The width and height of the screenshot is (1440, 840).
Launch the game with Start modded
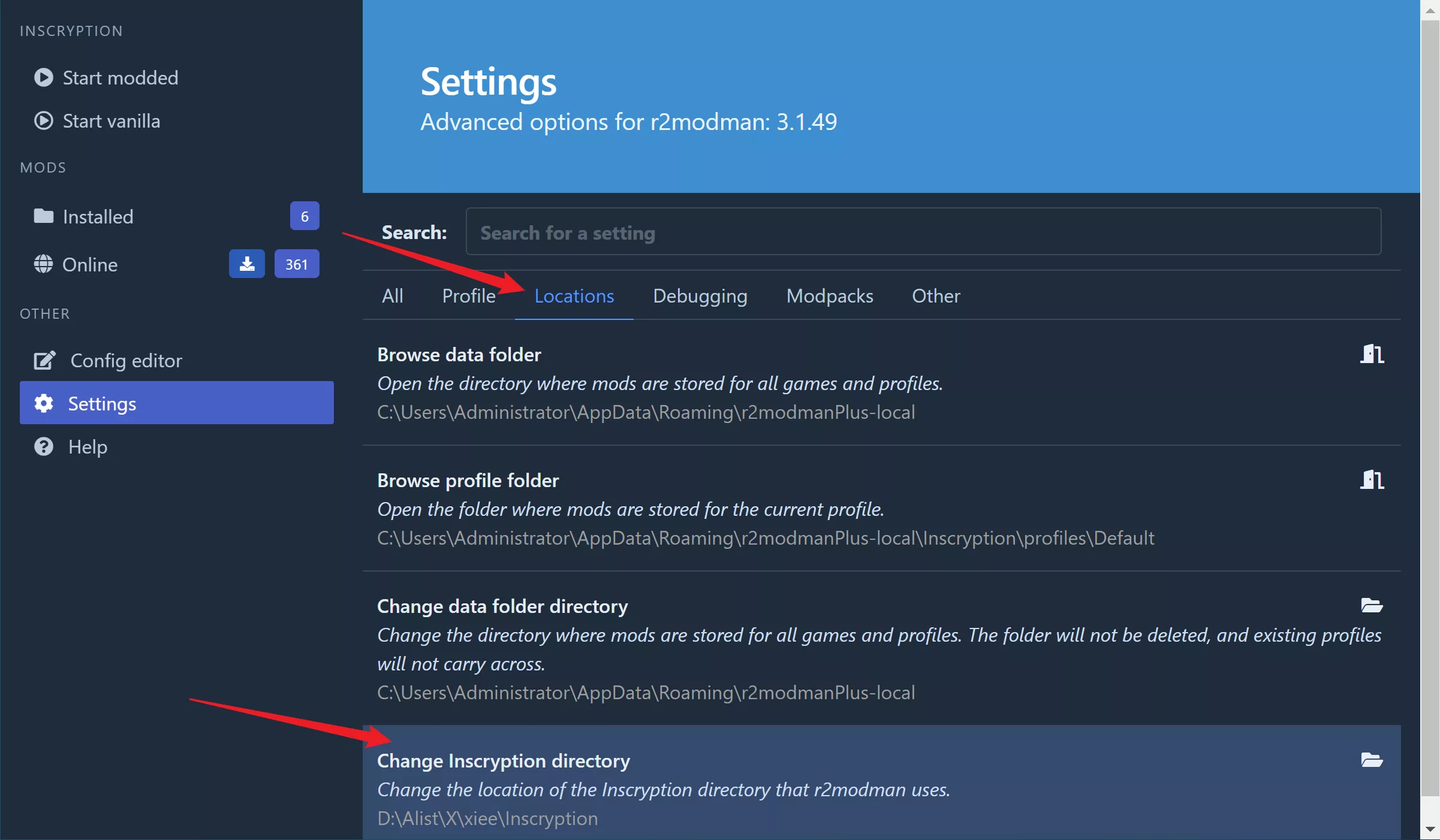click(120, 77)
